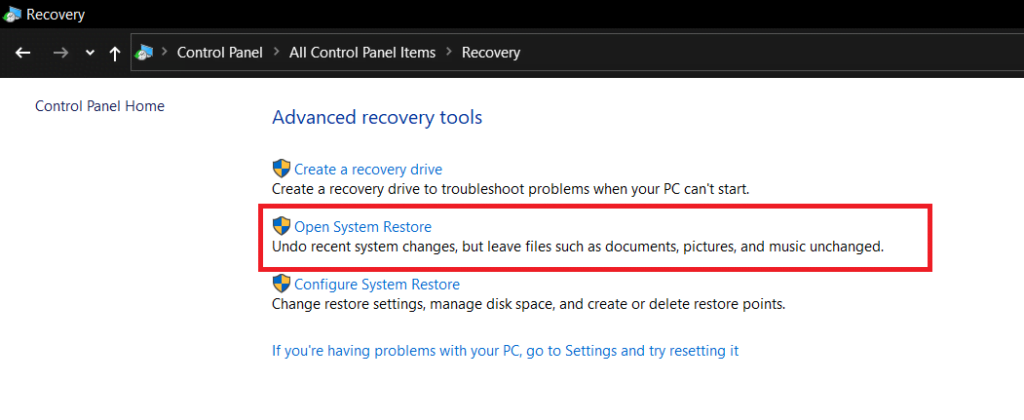Open Configure System Restore link
The height and width of the screenshot is (420, 1024).
pos(377,285)
